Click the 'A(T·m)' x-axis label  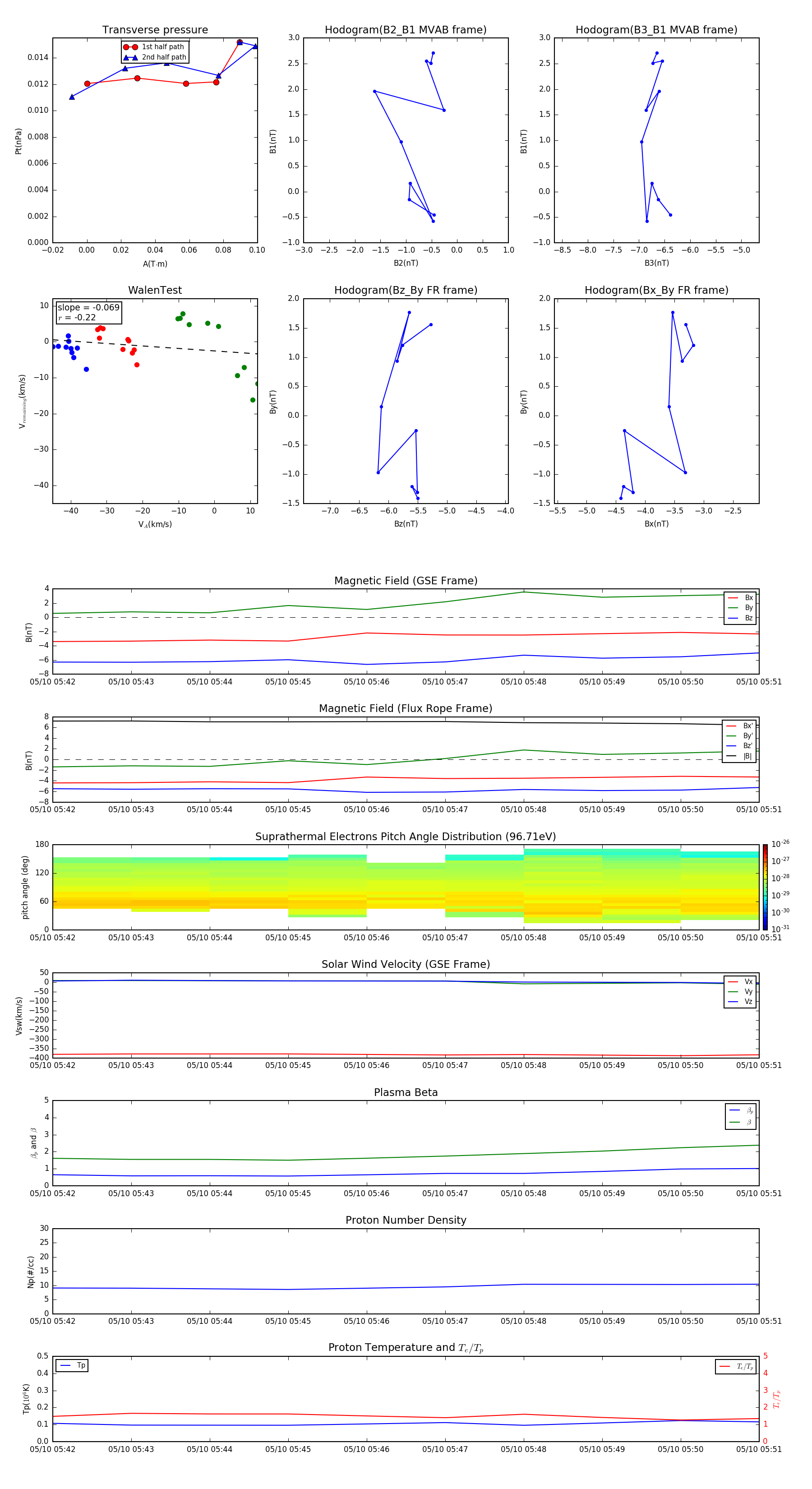pos(155,264)
